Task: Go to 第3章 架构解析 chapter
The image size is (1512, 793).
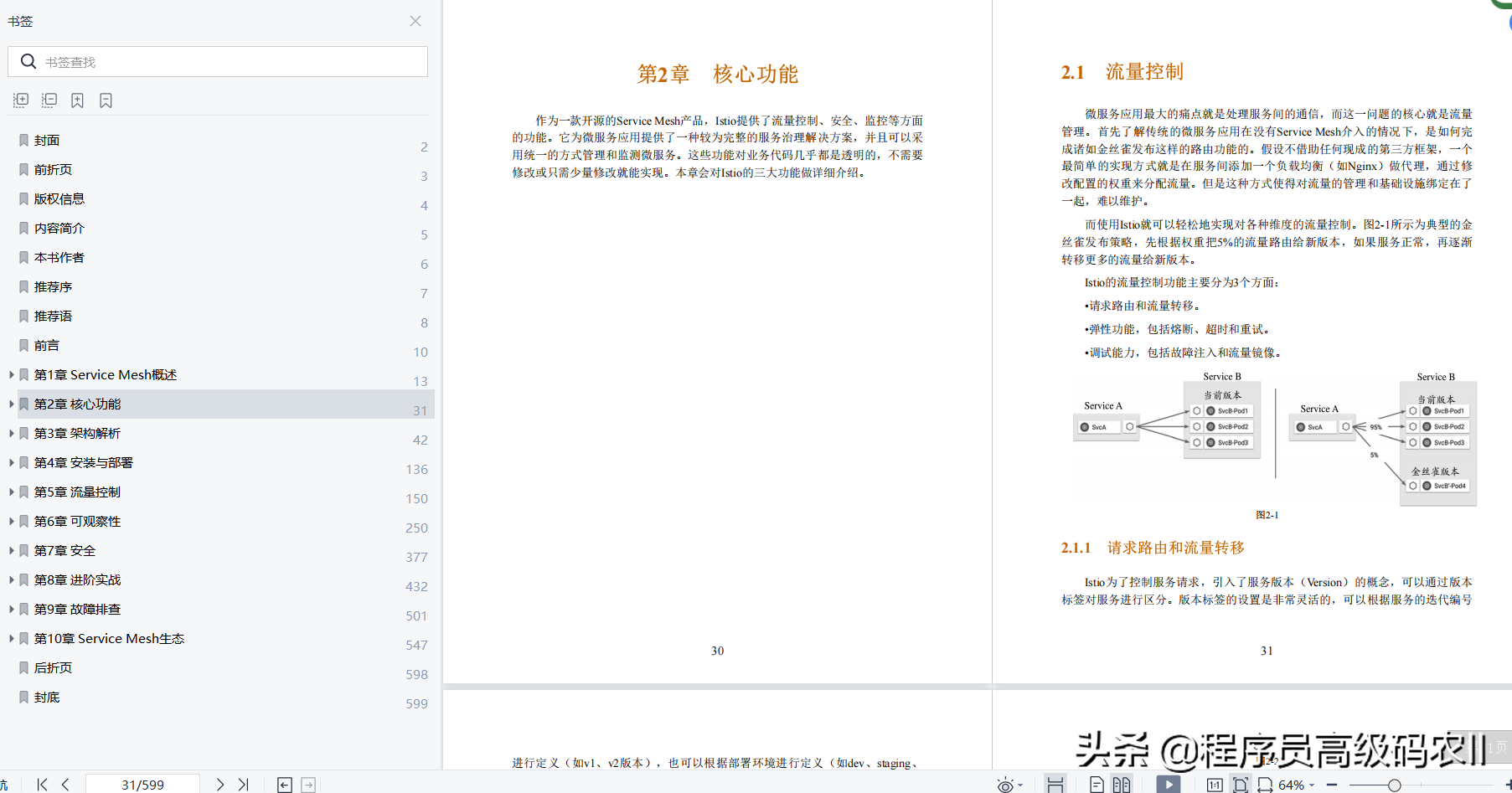Action: click(77, 433)
